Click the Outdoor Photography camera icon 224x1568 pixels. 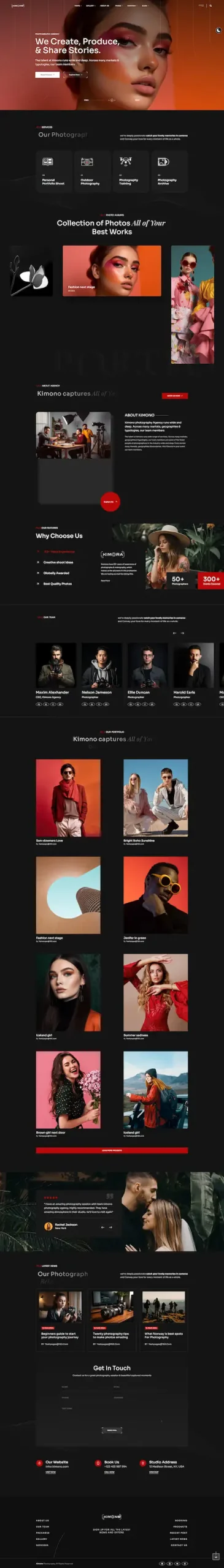click(87, 162)
